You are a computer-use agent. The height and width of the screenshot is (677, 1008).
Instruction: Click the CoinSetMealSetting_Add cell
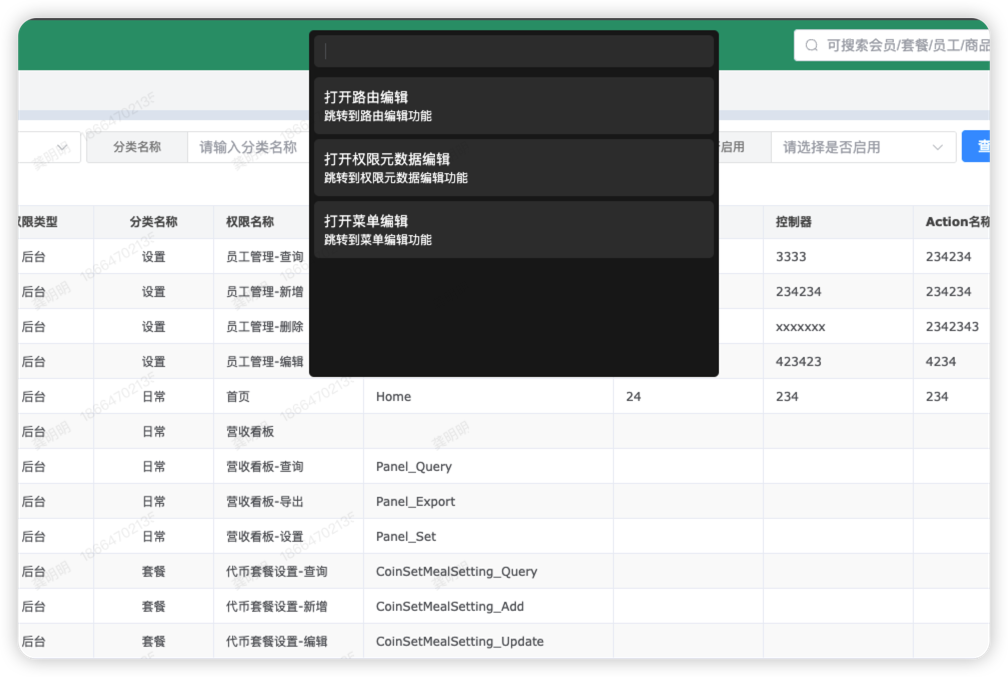pyautogui.click(x=449, y=607)
